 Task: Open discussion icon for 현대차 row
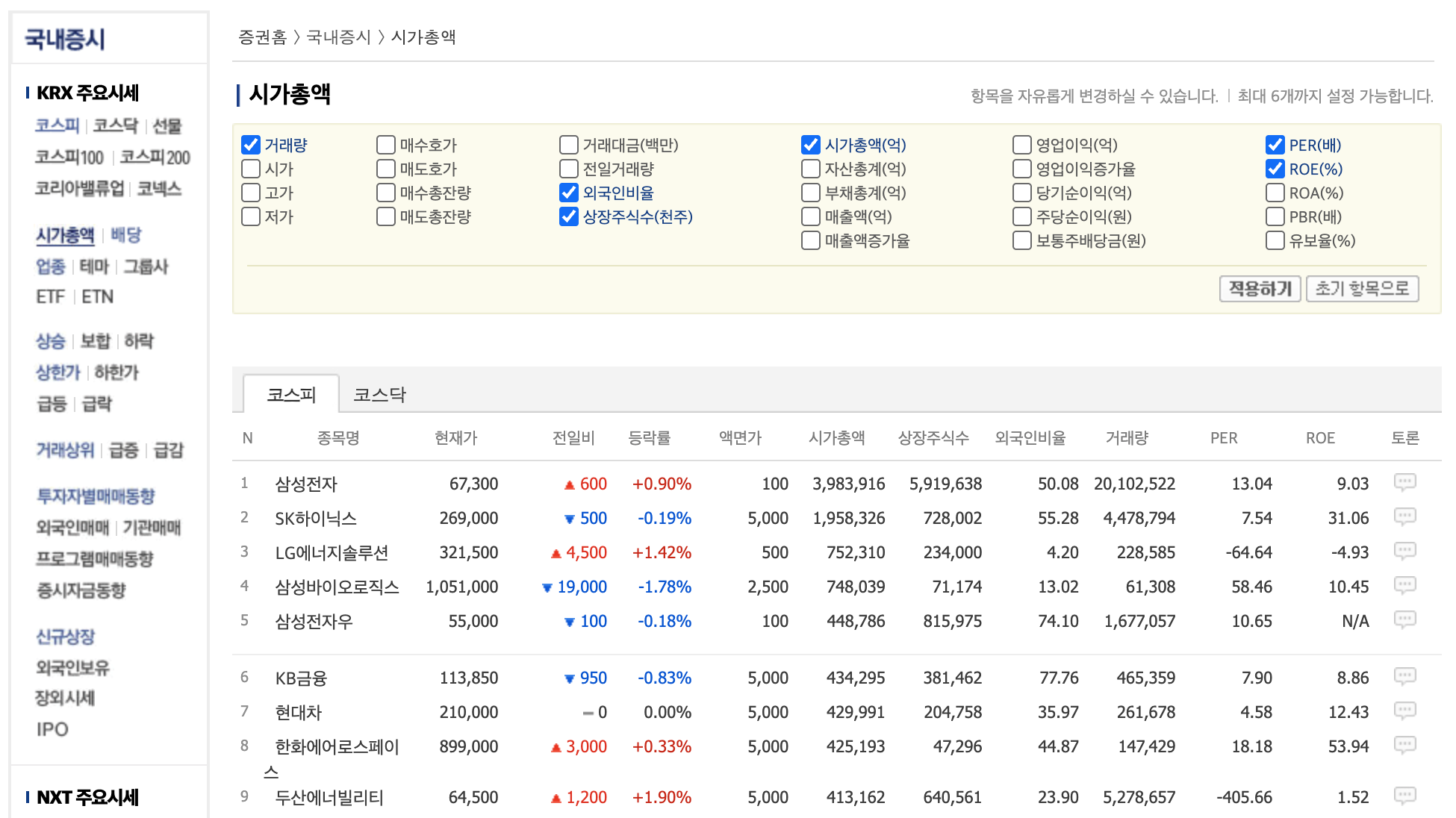[x=1404, y=711]
